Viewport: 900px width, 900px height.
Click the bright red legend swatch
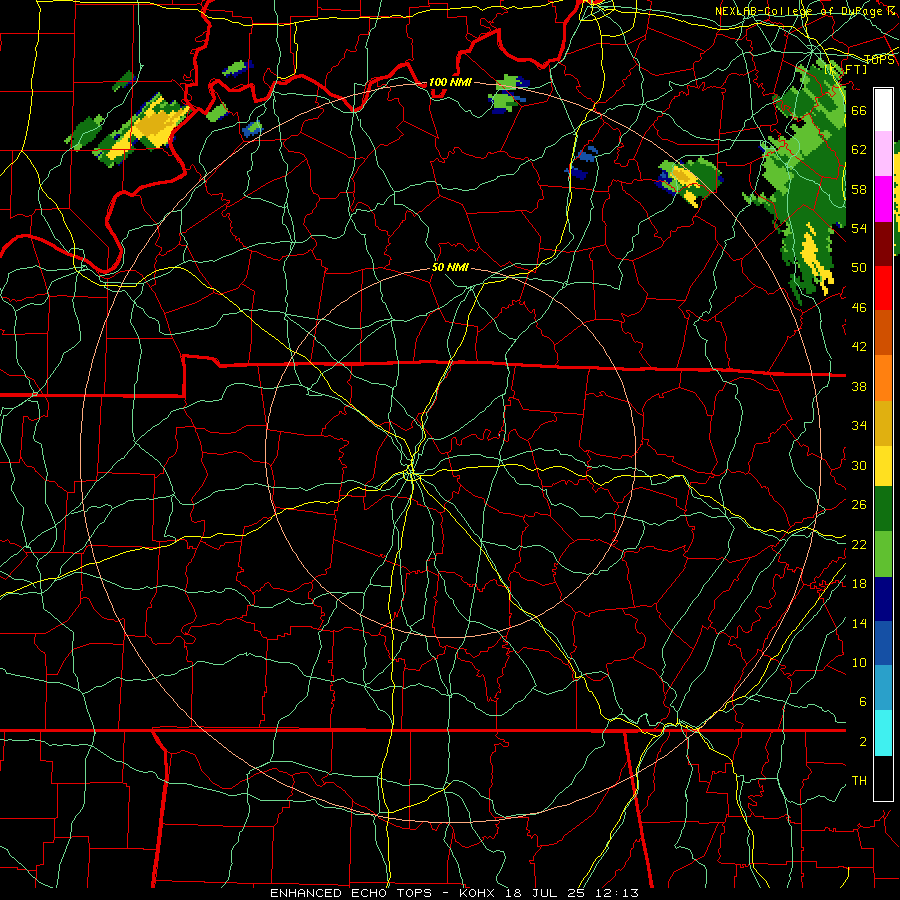coord(883,288)
